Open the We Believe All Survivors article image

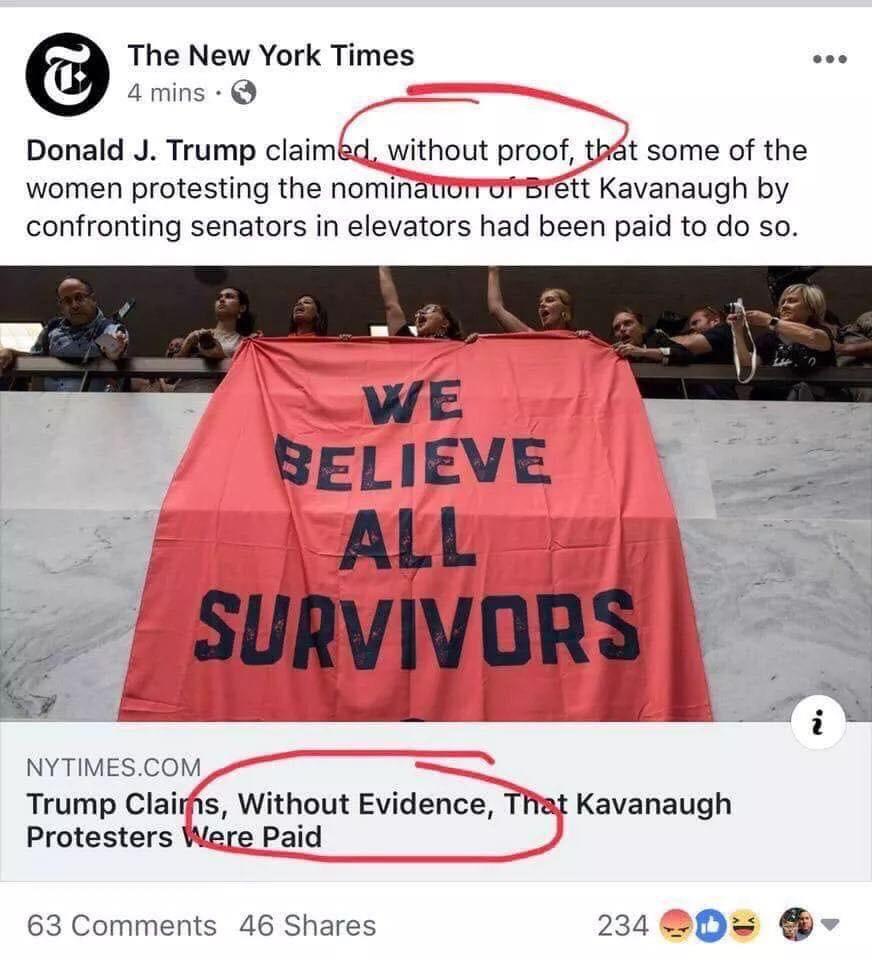click(x=436, y=493)
